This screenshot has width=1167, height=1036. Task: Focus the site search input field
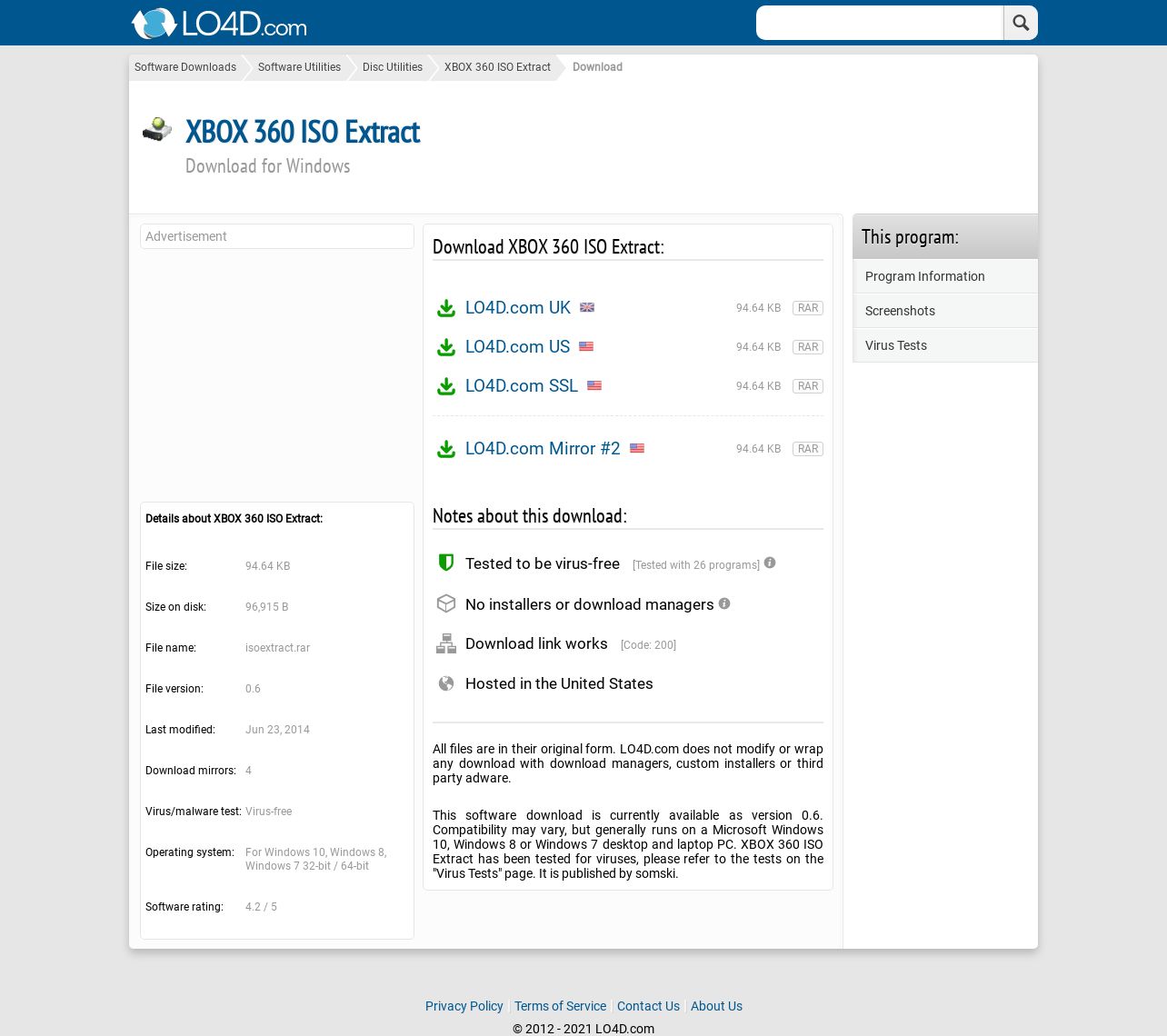pyautogui.click(x=880, y=23)
